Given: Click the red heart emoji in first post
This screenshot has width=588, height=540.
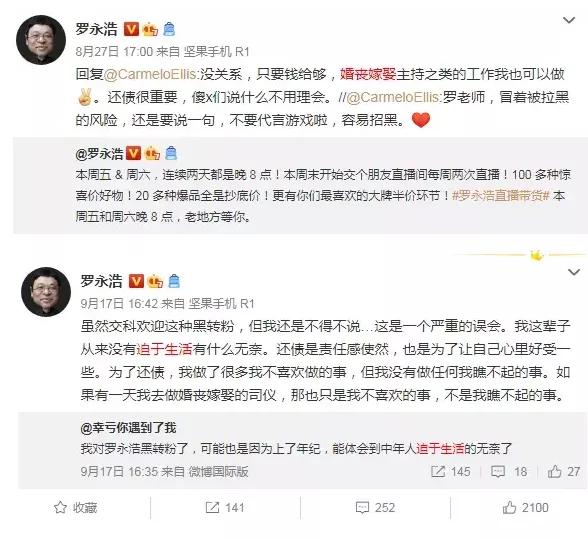Looking at the screenshot, I should point(421,120).
